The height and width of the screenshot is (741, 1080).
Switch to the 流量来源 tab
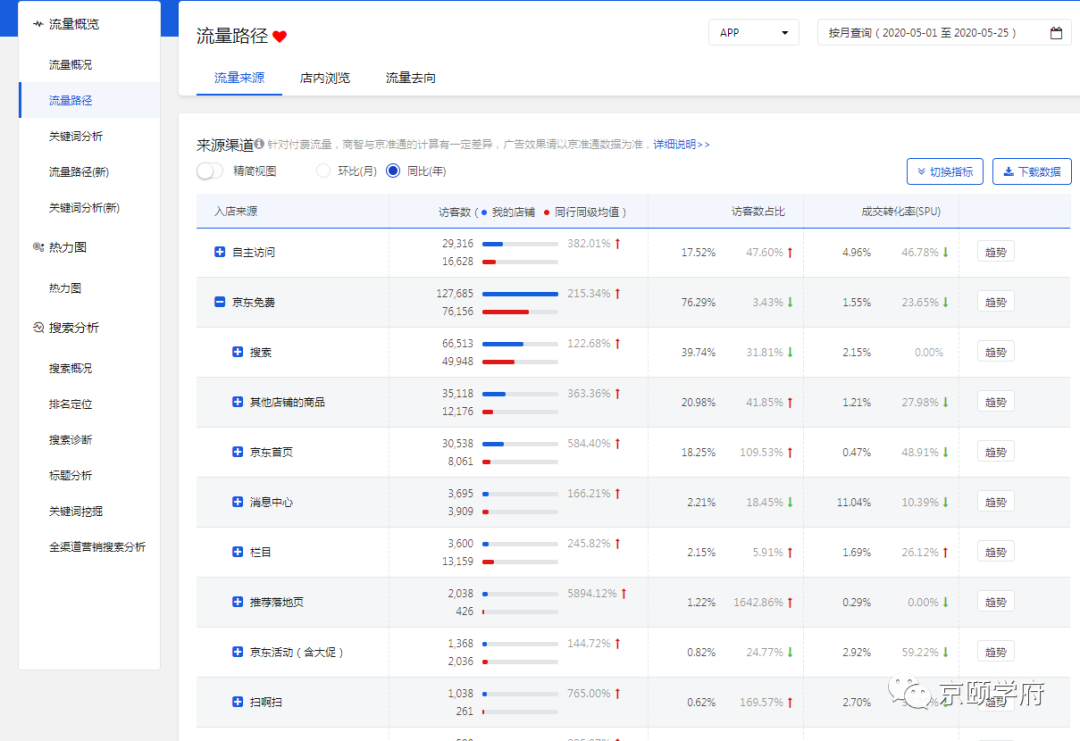coord(239,78)
